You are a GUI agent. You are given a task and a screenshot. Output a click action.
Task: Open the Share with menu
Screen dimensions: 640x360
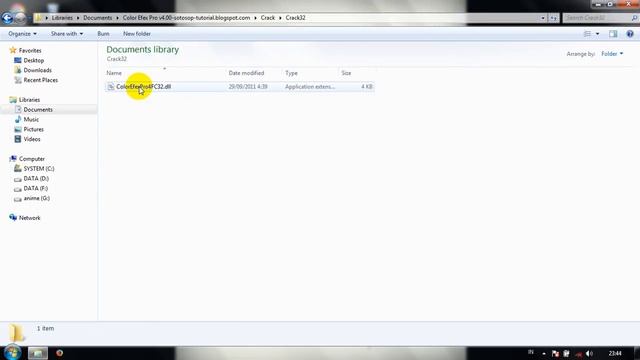[67, 33]
